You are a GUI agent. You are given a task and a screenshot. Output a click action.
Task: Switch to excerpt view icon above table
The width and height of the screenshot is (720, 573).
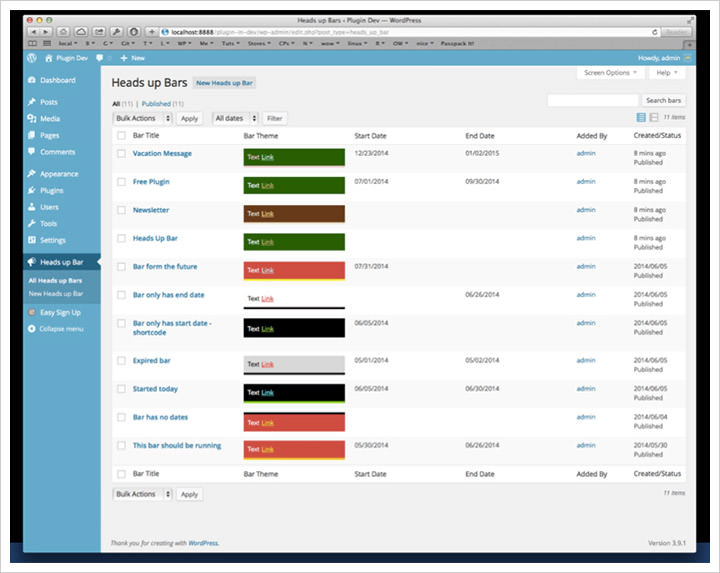654,118
